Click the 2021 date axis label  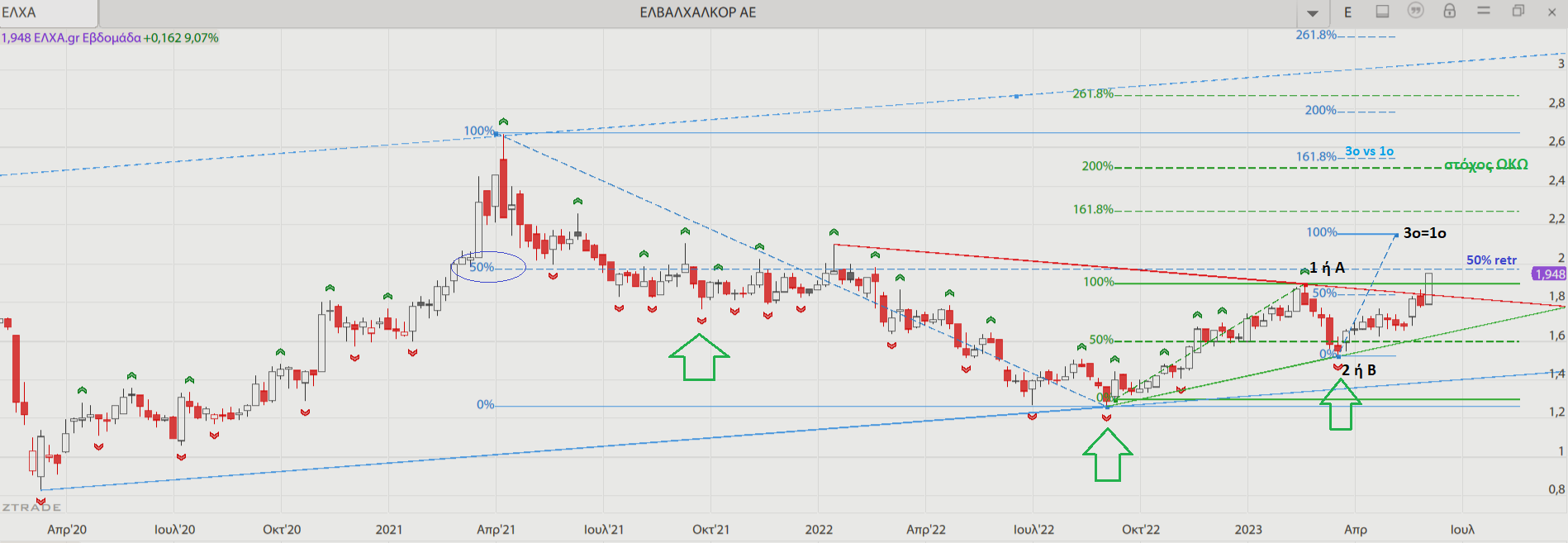(389, 529)
